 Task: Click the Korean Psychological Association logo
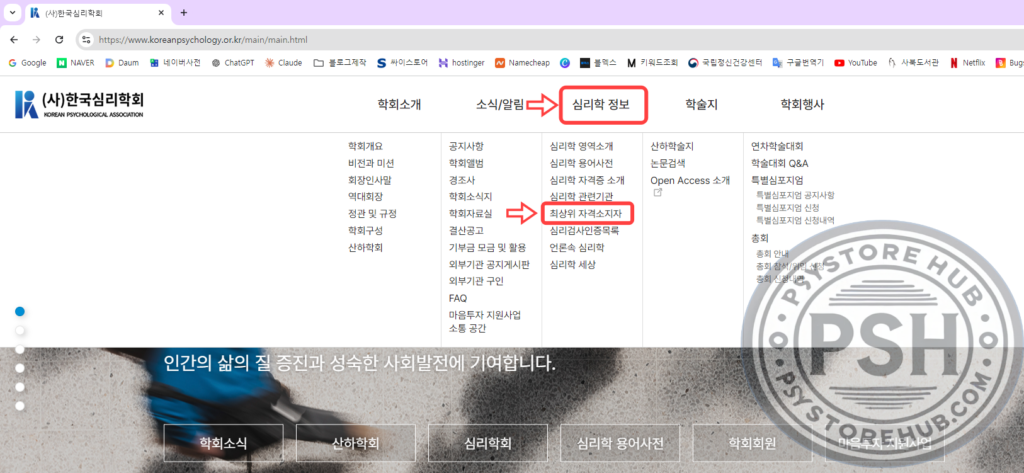(x=80, y=104)
